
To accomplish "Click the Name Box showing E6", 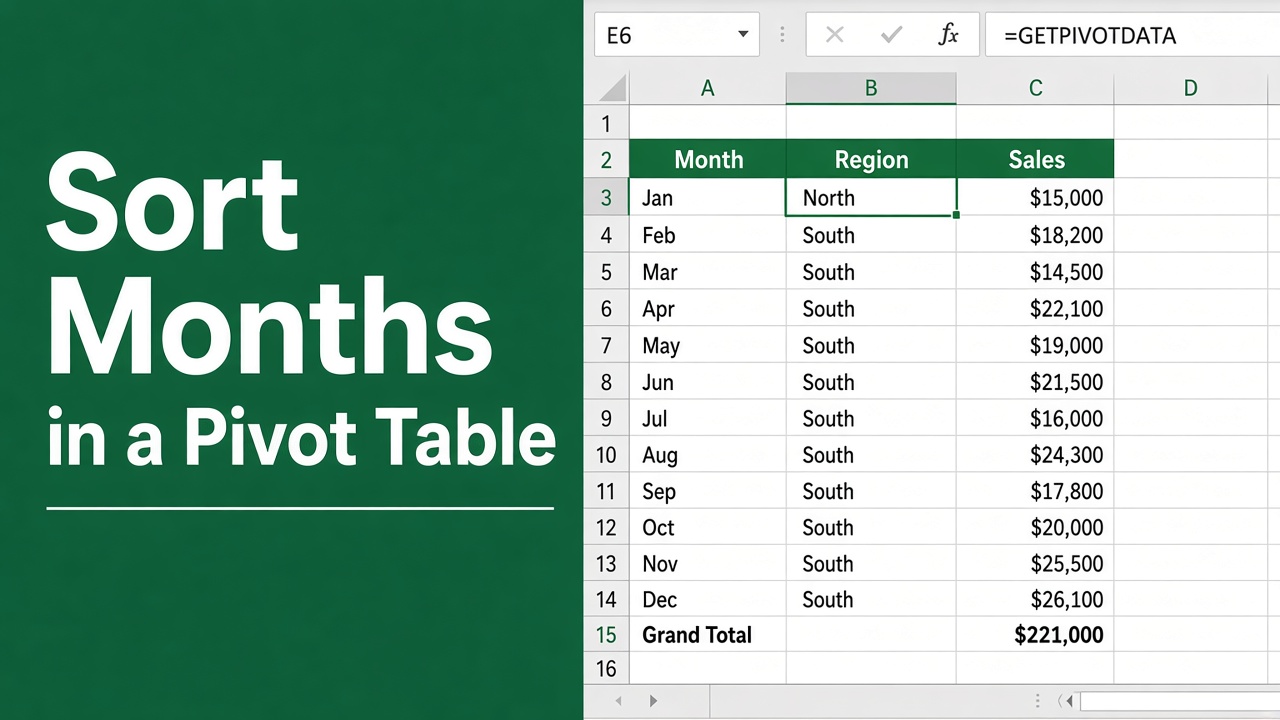I will coord(677,35).
